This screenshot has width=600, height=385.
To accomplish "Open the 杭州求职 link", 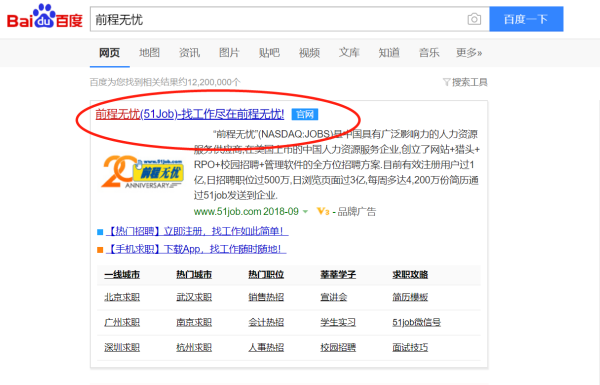I will pyautogui.click(x=194, y=347).
